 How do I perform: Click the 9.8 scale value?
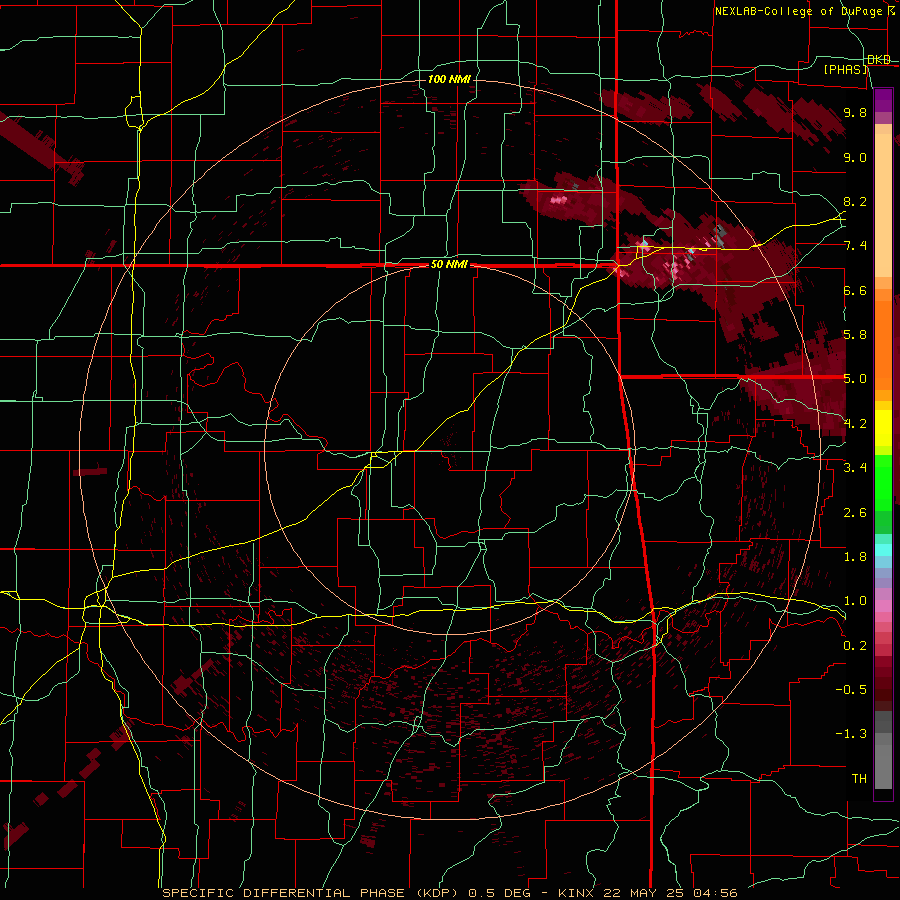pyautogui.click(x=855, y=113)
